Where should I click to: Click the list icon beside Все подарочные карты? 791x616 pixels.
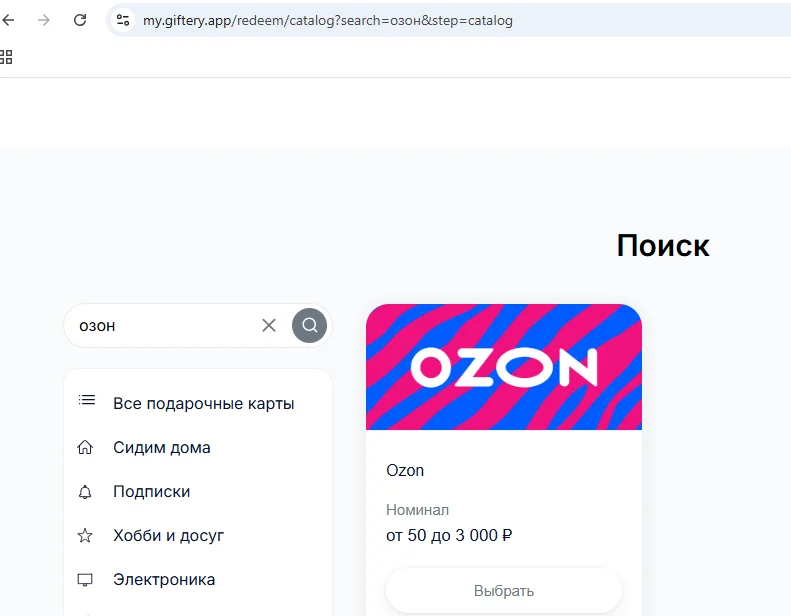pos(87,401)
